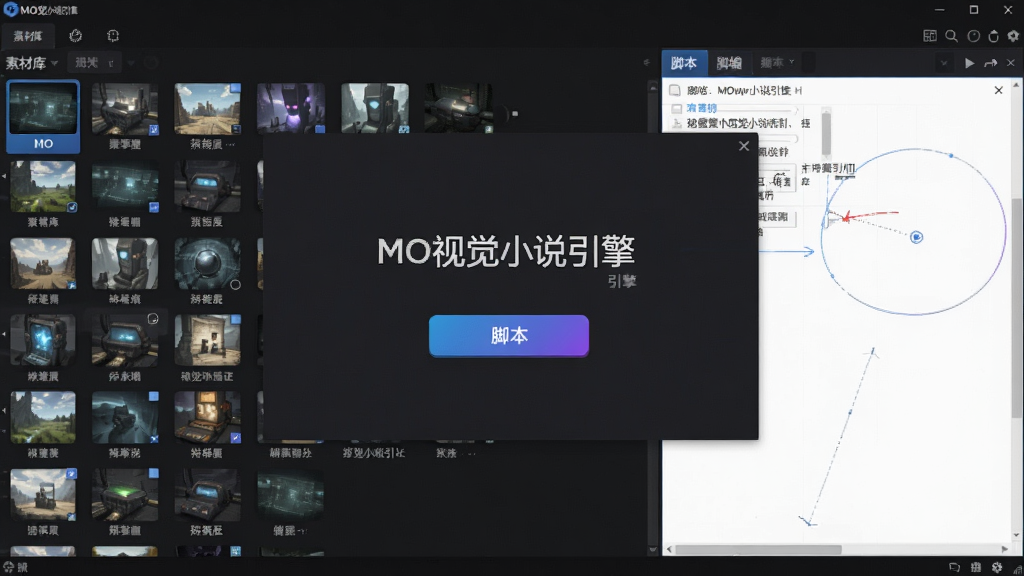This screenshot has height=576, width=1024.
Task: Click the blue badge on desert road thumbnail
Action: tap(235, 88)
